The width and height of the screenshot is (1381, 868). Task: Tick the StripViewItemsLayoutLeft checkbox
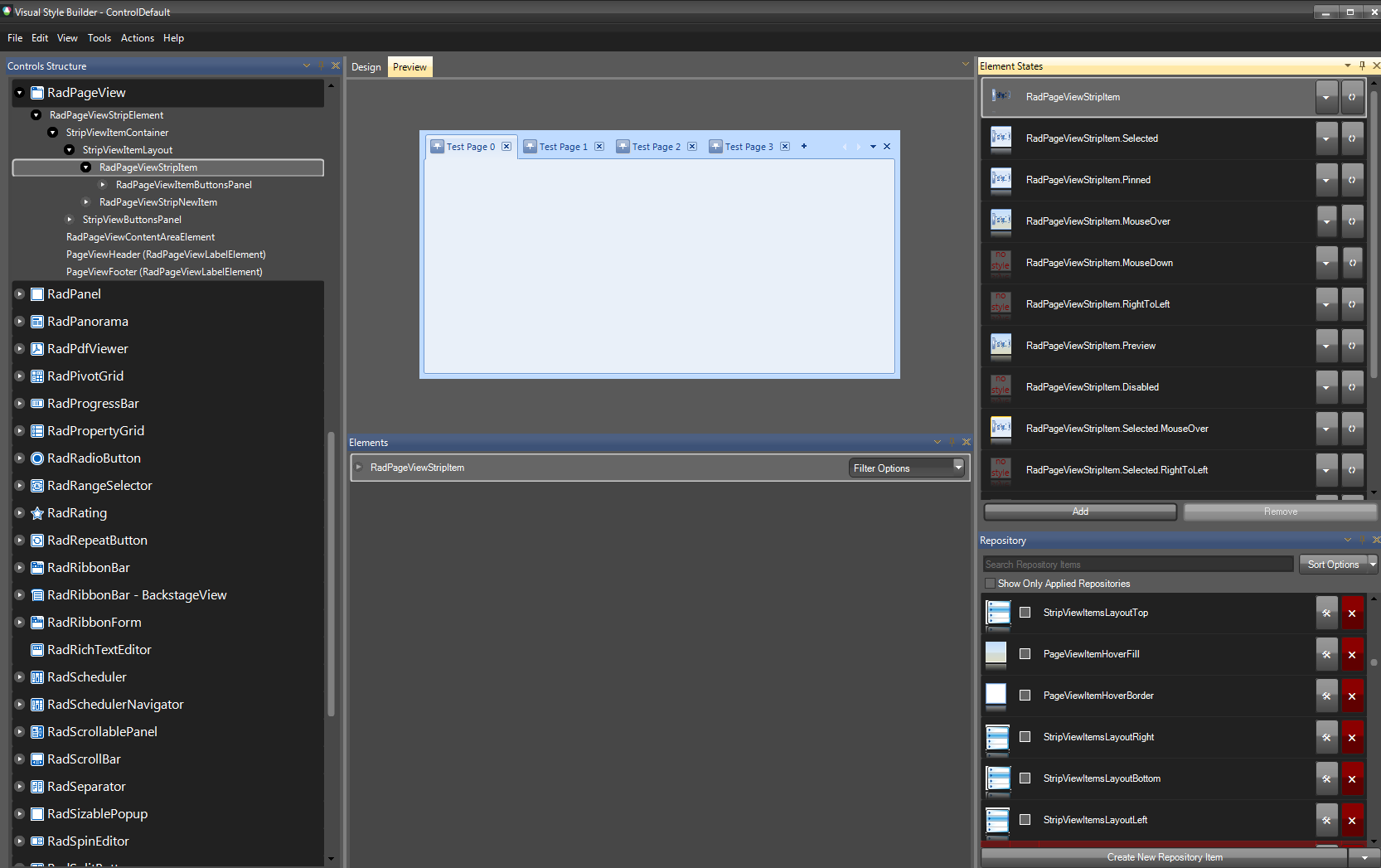pos(1025,820)
